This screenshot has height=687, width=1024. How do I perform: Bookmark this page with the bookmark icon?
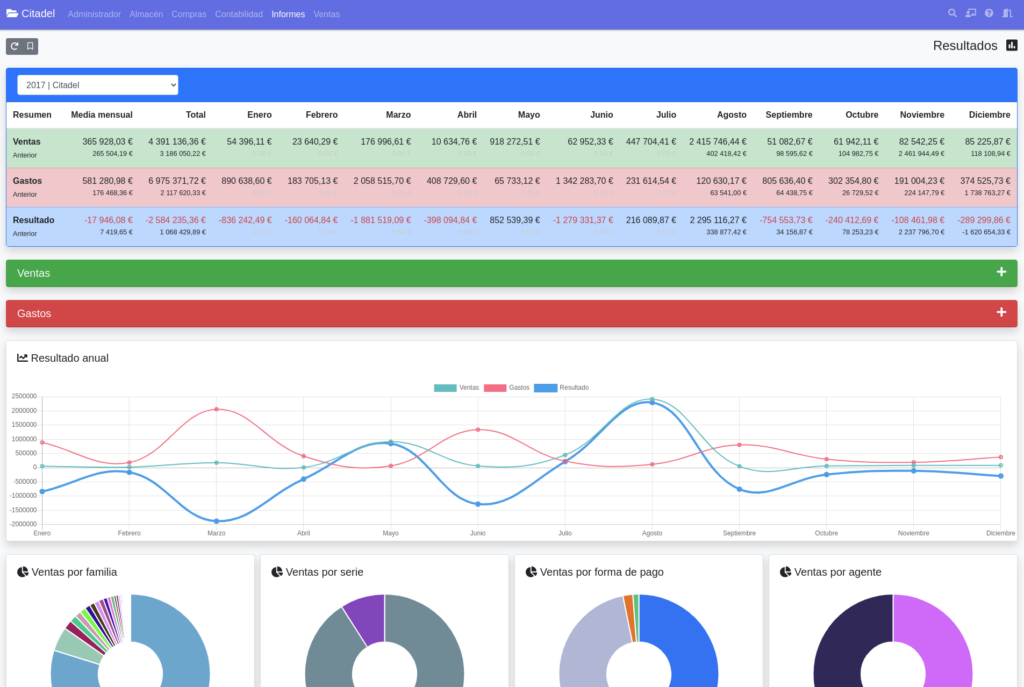click(x=30, y=46)
